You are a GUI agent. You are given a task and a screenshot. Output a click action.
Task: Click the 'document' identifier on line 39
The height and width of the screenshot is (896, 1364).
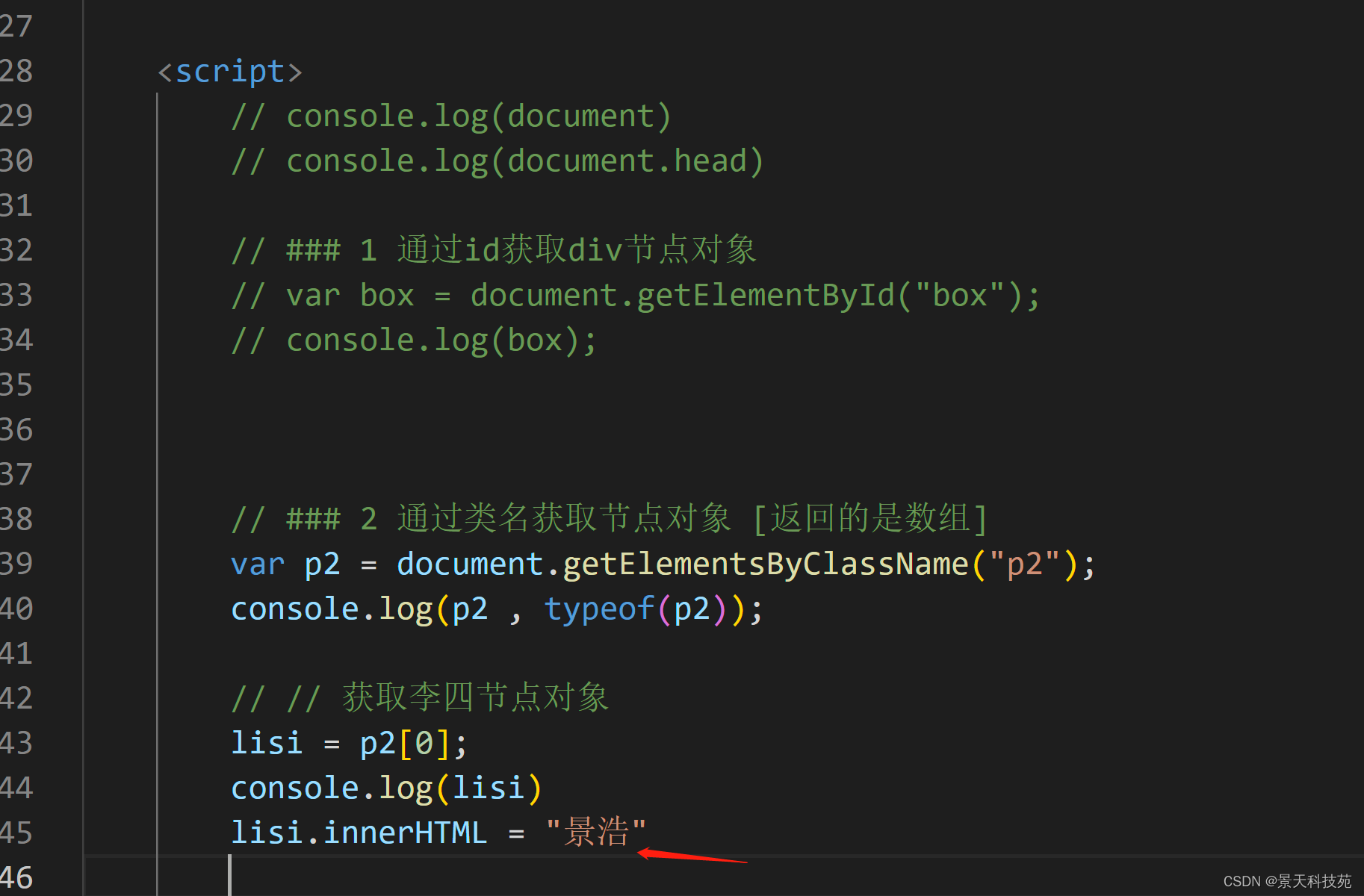click(470, 564)
